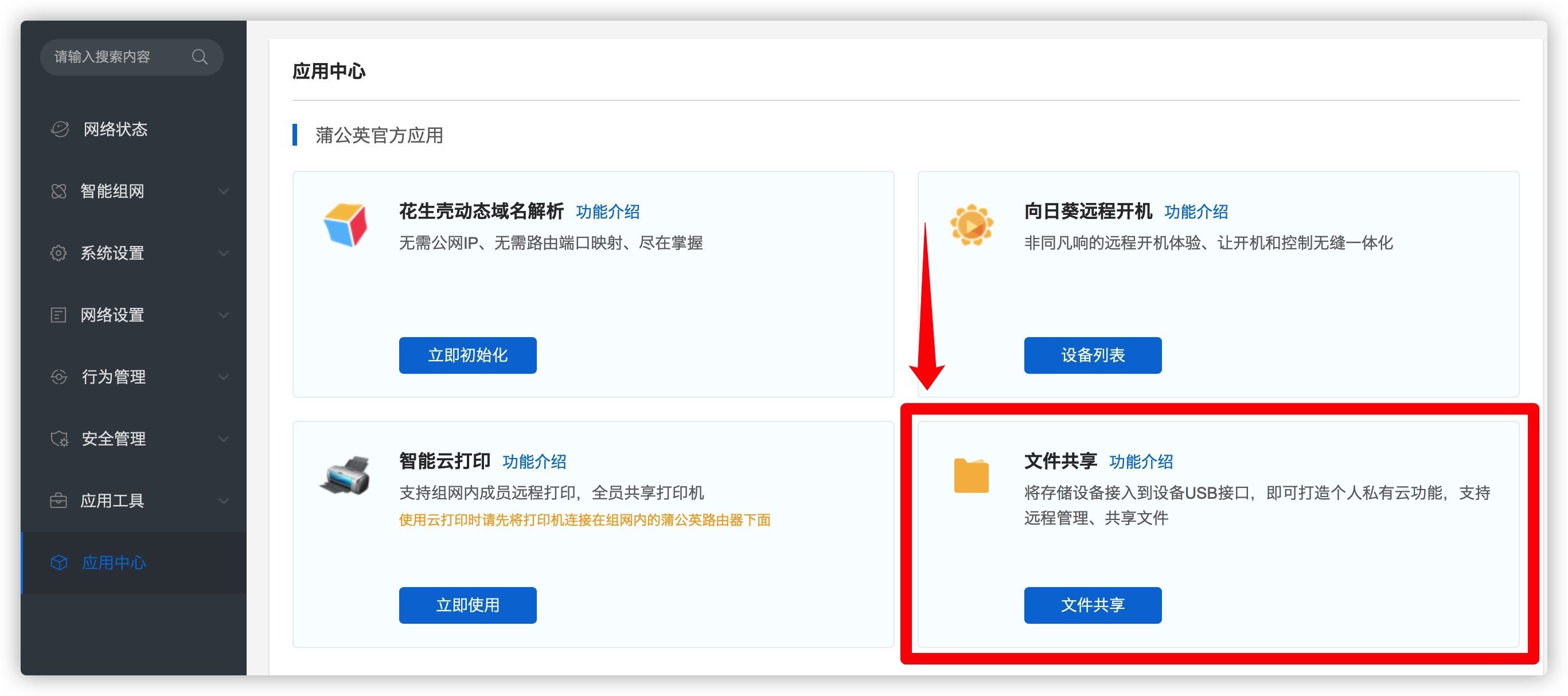1568x696 pixels.
Task: Expand the 应用工具 submenu arrow
Action: (224, 501)
